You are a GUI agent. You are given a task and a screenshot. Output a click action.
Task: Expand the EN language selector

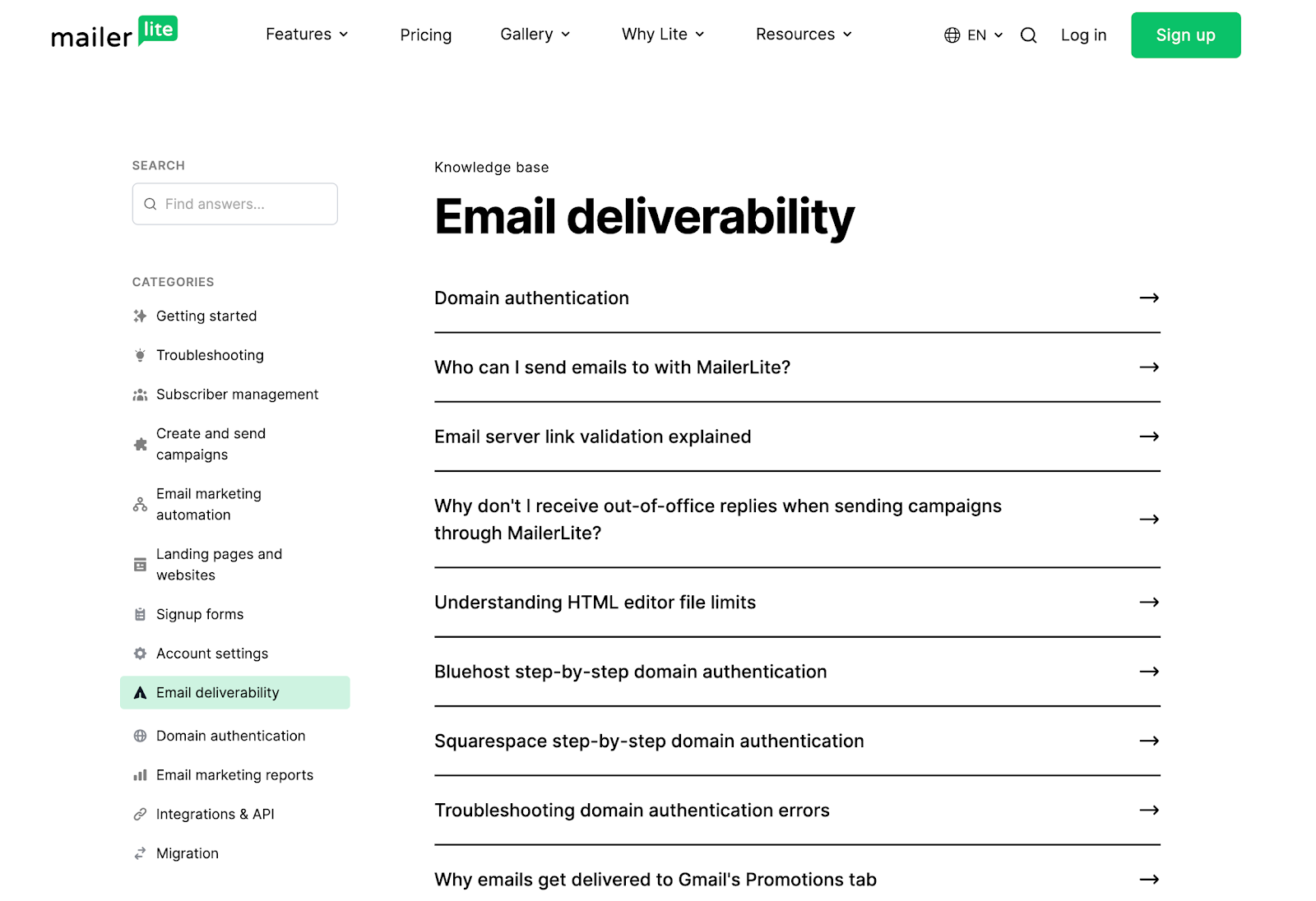click(977, 35)
